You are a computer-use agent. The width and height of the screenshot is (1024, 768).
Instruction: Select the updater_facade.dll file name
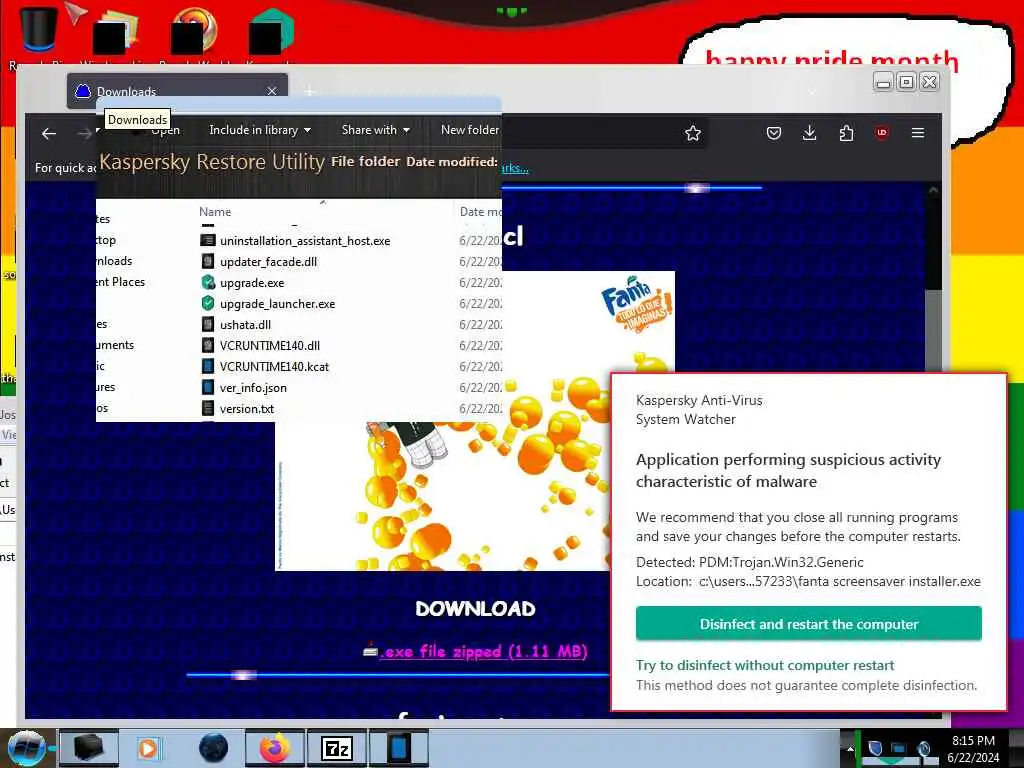[268, 262]
